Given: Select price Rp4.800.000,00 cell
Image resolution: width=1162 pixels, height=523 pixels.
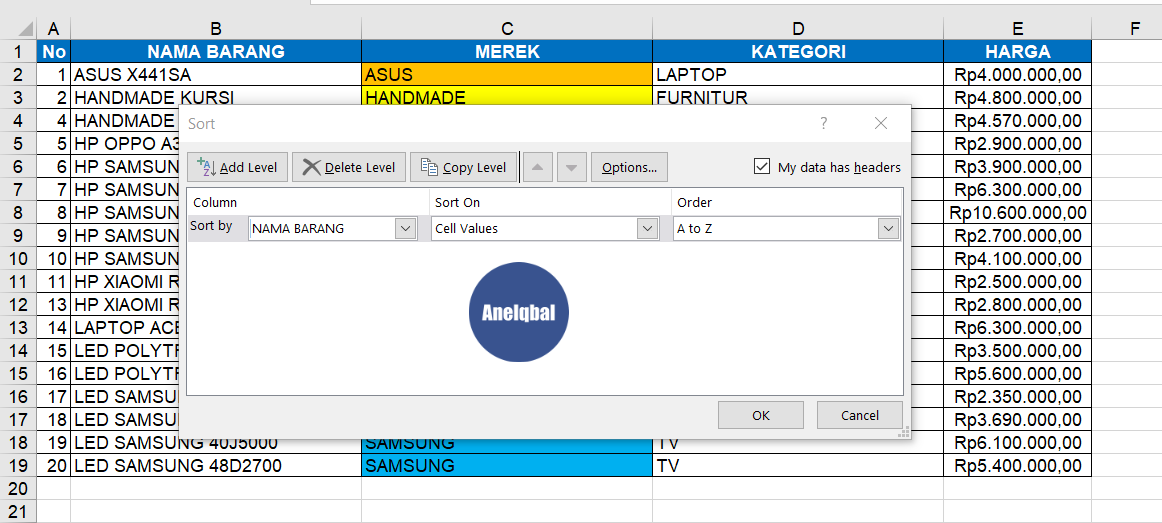Looking at the screenshot, I should (1017, 97).
